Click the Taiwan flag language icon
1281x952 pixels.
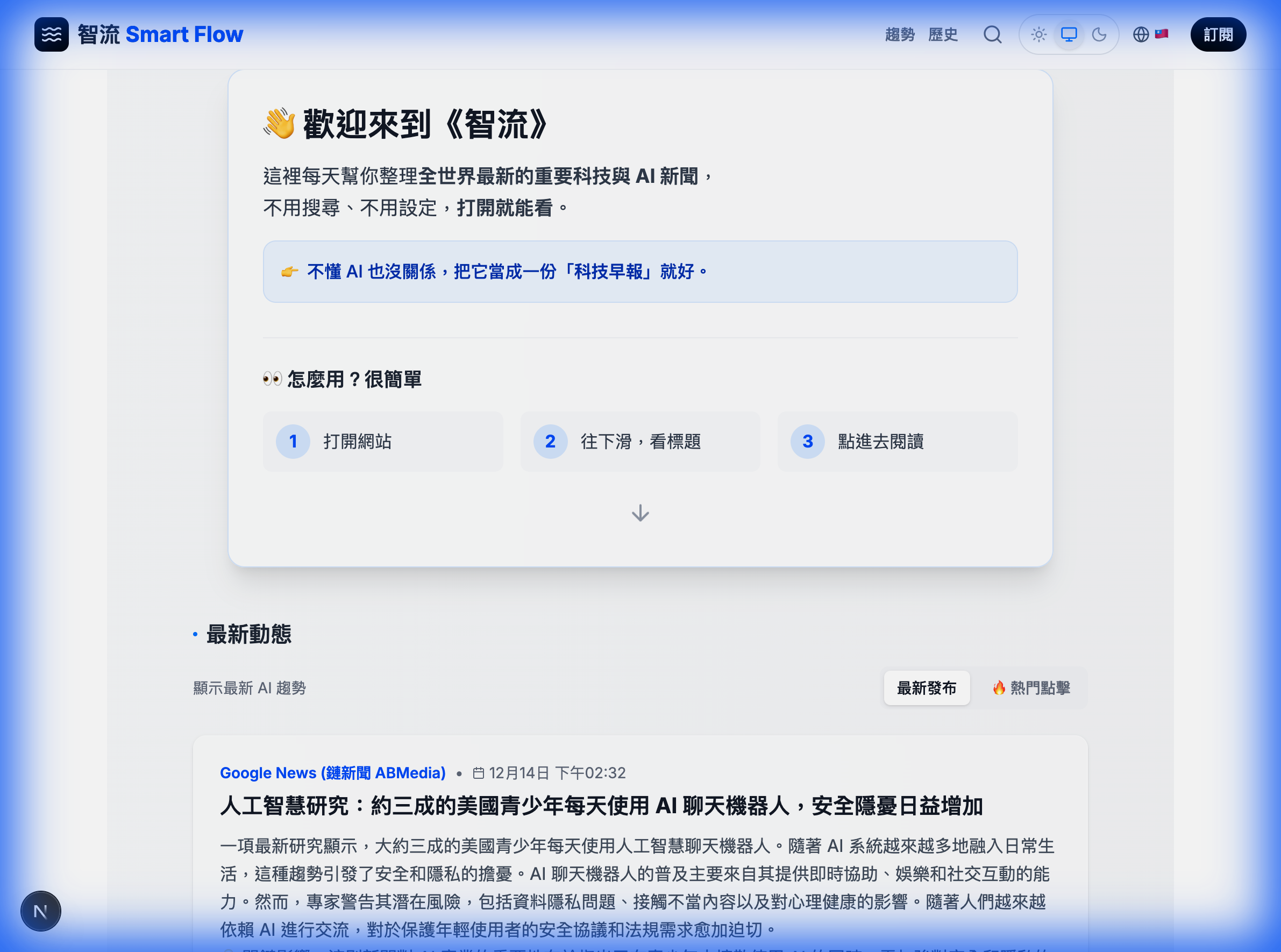(x=1162, y=33)
